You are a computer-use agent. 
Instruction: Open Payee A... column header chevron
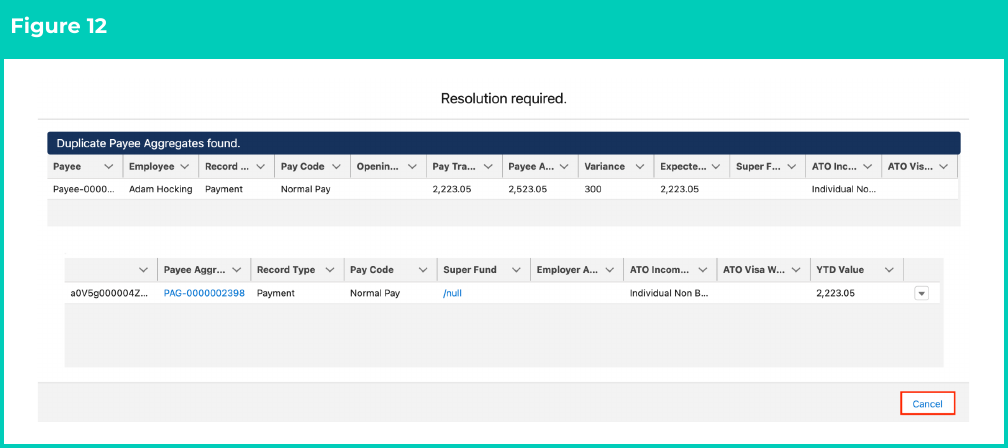pos(564,166)
